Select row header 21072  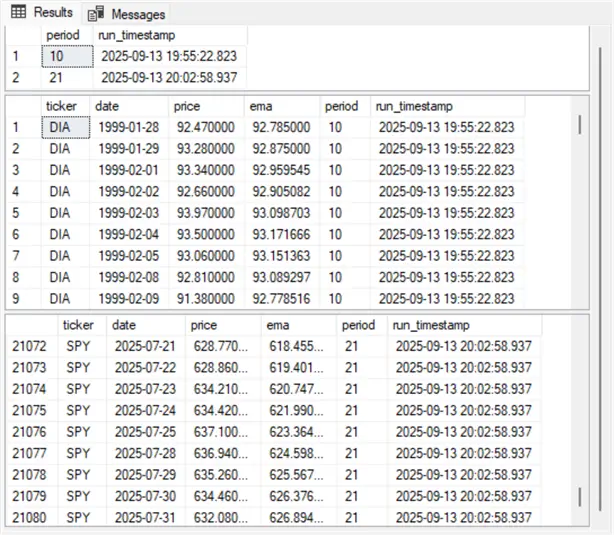point(32,346)
